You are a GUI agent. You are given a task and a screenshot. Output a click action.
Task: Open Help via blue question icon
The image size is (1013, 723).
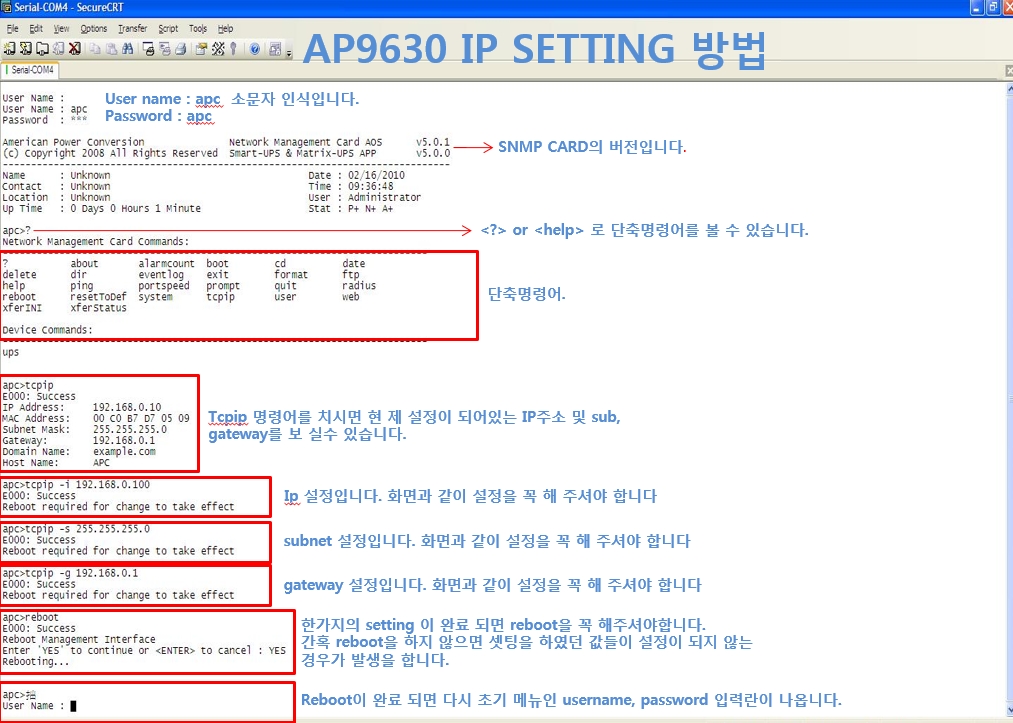pos(255,48)
